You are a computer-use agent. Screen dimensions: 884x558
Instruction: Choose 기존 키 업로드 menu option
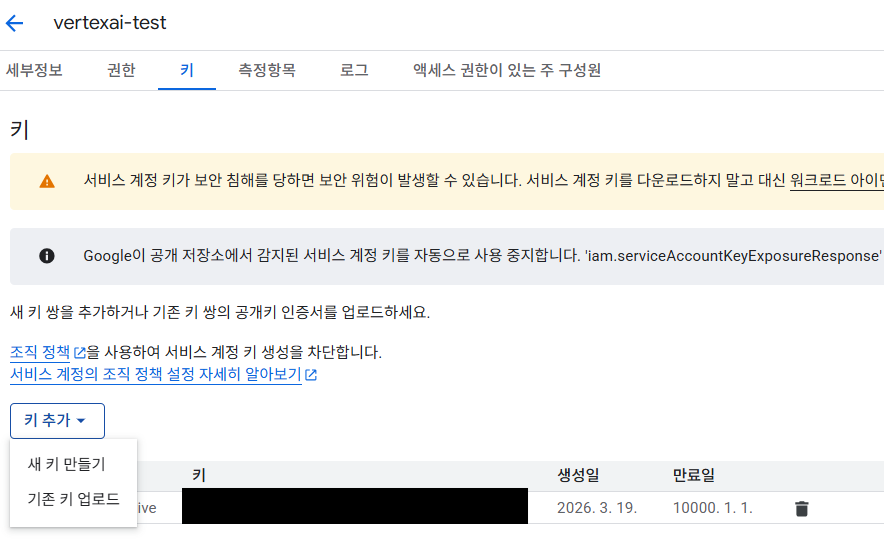[73, 499]
